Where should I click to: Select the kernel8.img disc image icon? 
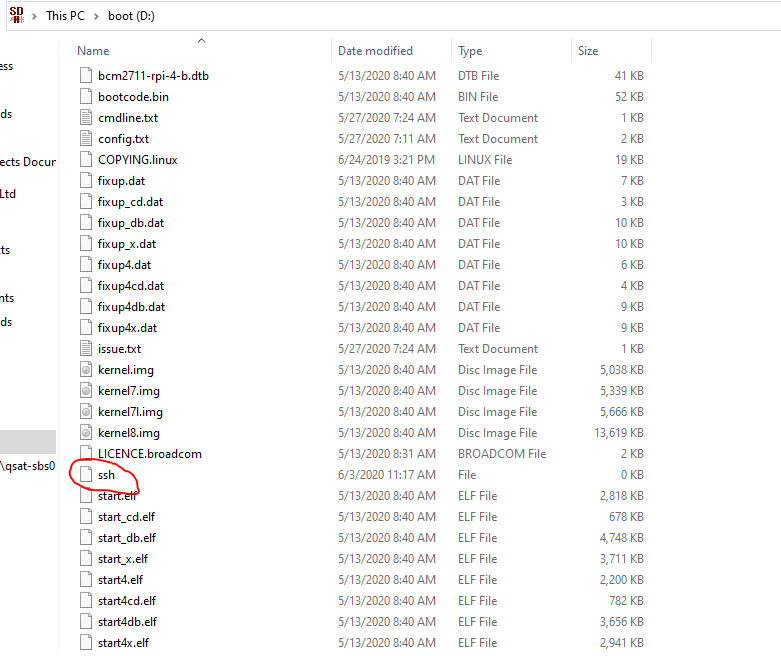pos(86,432)
